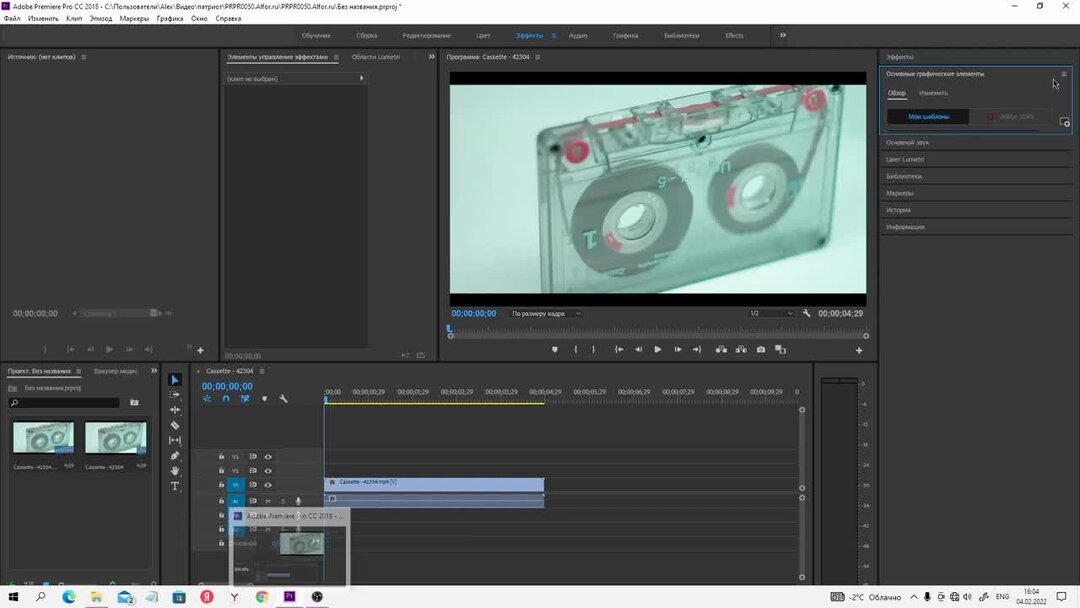The width and height of the screenshot is (1080, 608).
Task: Add a marker in Program monitor
Action: [x=555, y=350]
